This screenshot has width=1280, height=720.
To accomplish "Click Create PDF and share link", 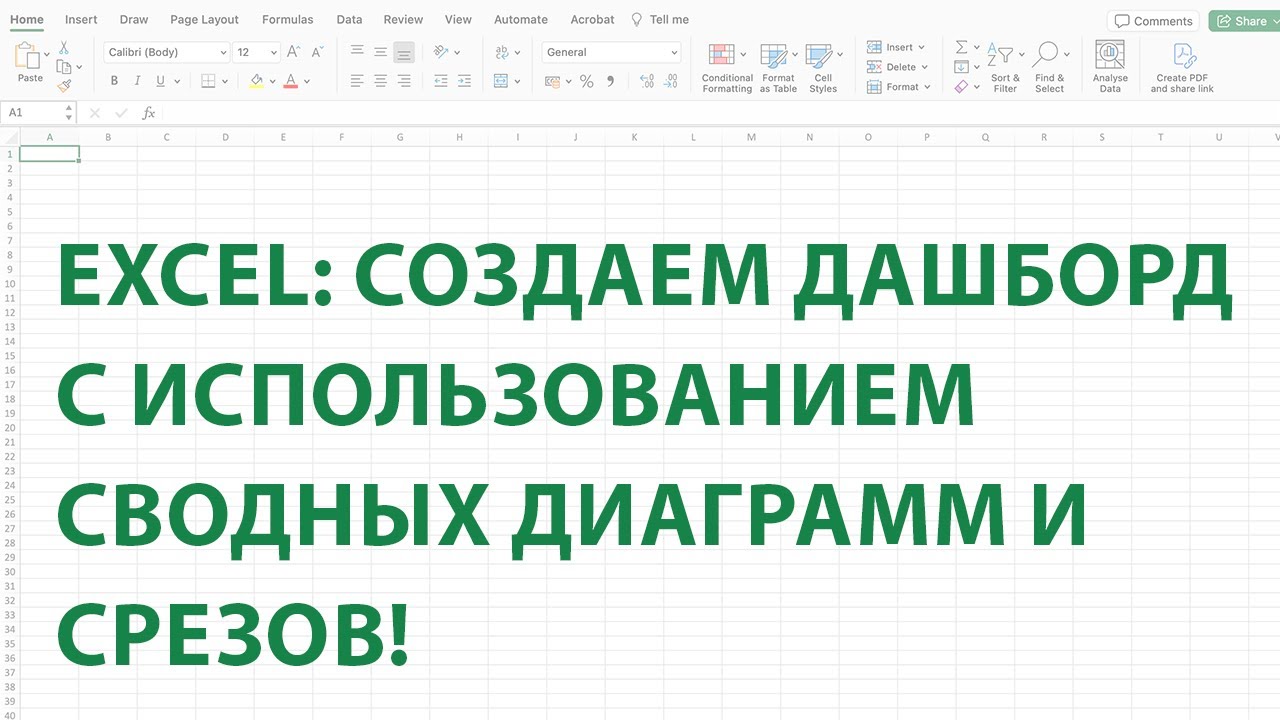I will [x=1182, y=68].
